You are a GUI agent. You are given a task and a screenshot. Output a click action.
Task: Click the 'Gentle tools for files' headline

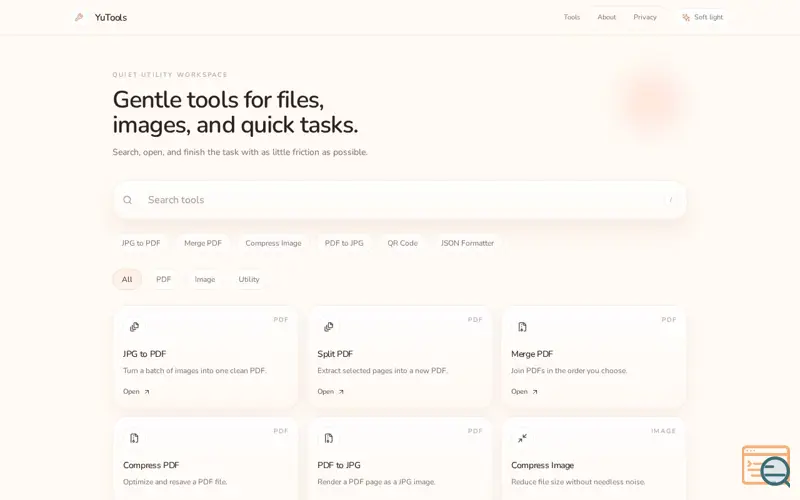point(235,112)
